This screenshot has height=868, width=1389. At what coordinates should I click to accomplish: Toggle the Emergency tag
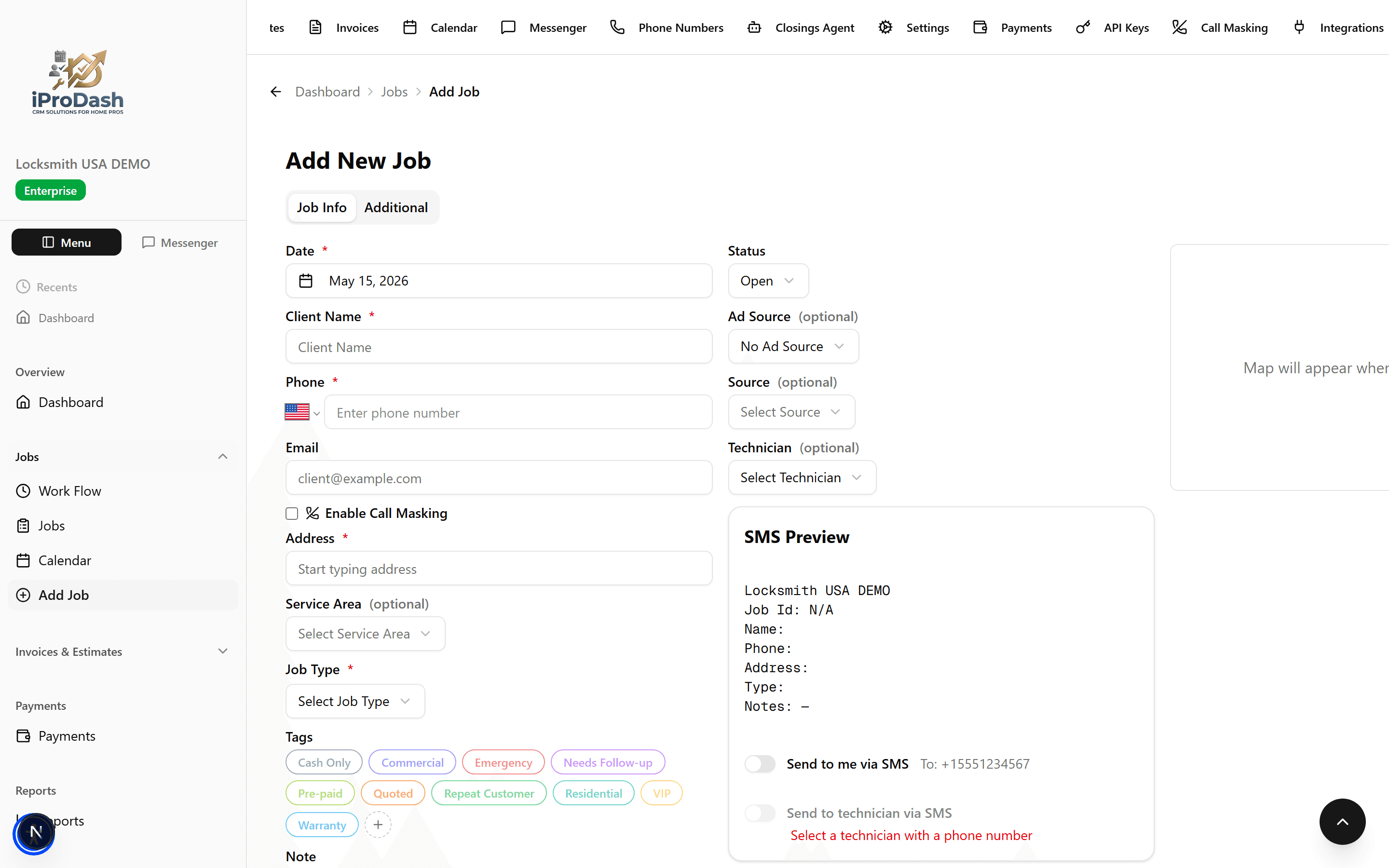[504, 762]
